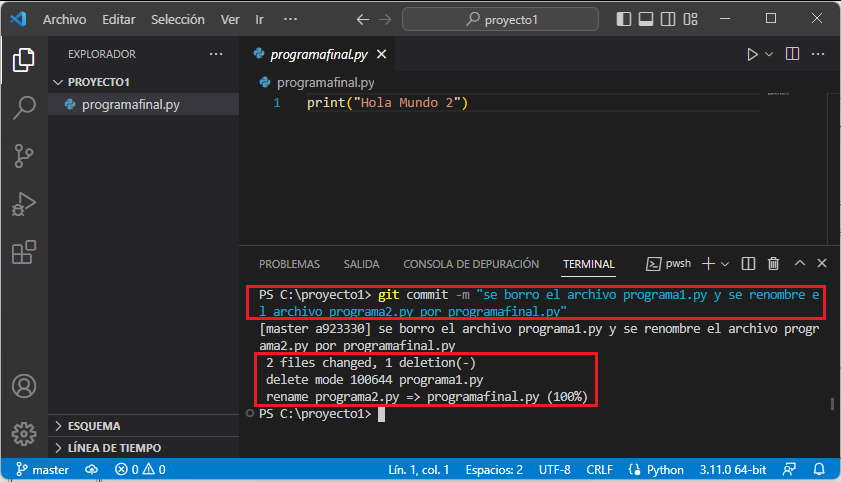
Task: Go forward with the right arrow
Action: (385, 19)
